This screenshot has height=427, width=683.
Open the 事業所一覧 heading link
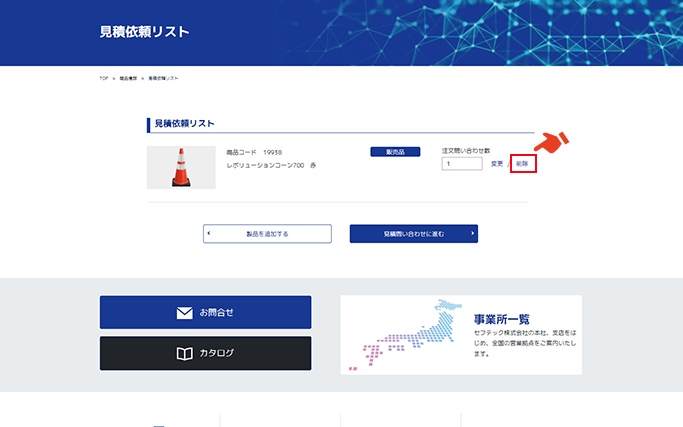502,319
